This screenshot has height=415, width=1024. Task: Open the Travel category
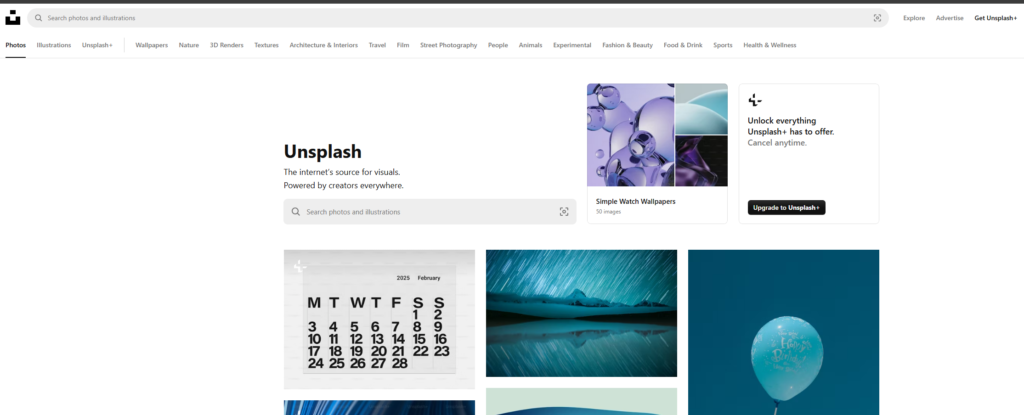coord(377,45)
